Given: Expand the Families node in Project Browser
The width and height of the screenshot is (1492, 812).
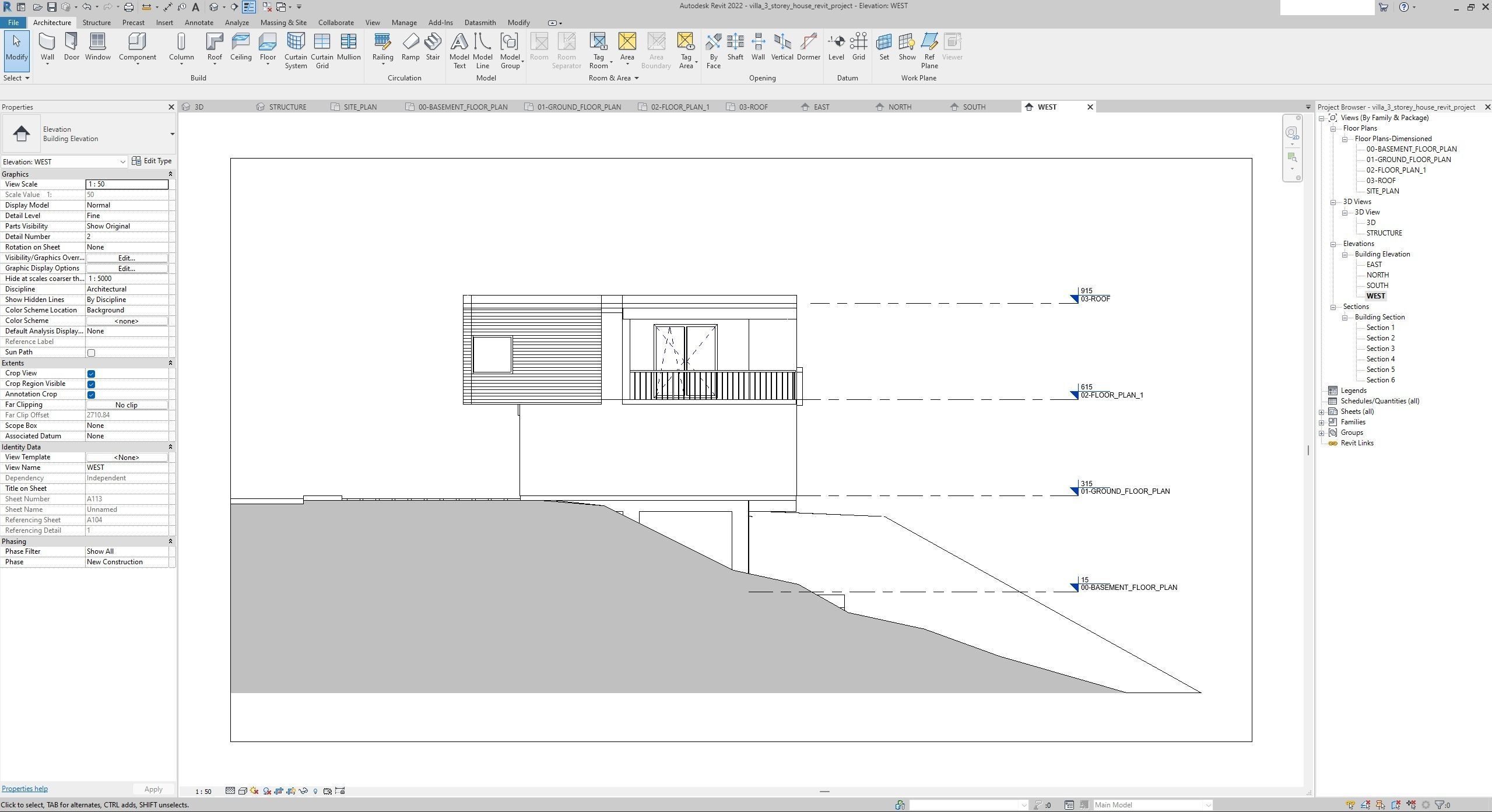Looking at the screenshot, I should [1322, 421].
